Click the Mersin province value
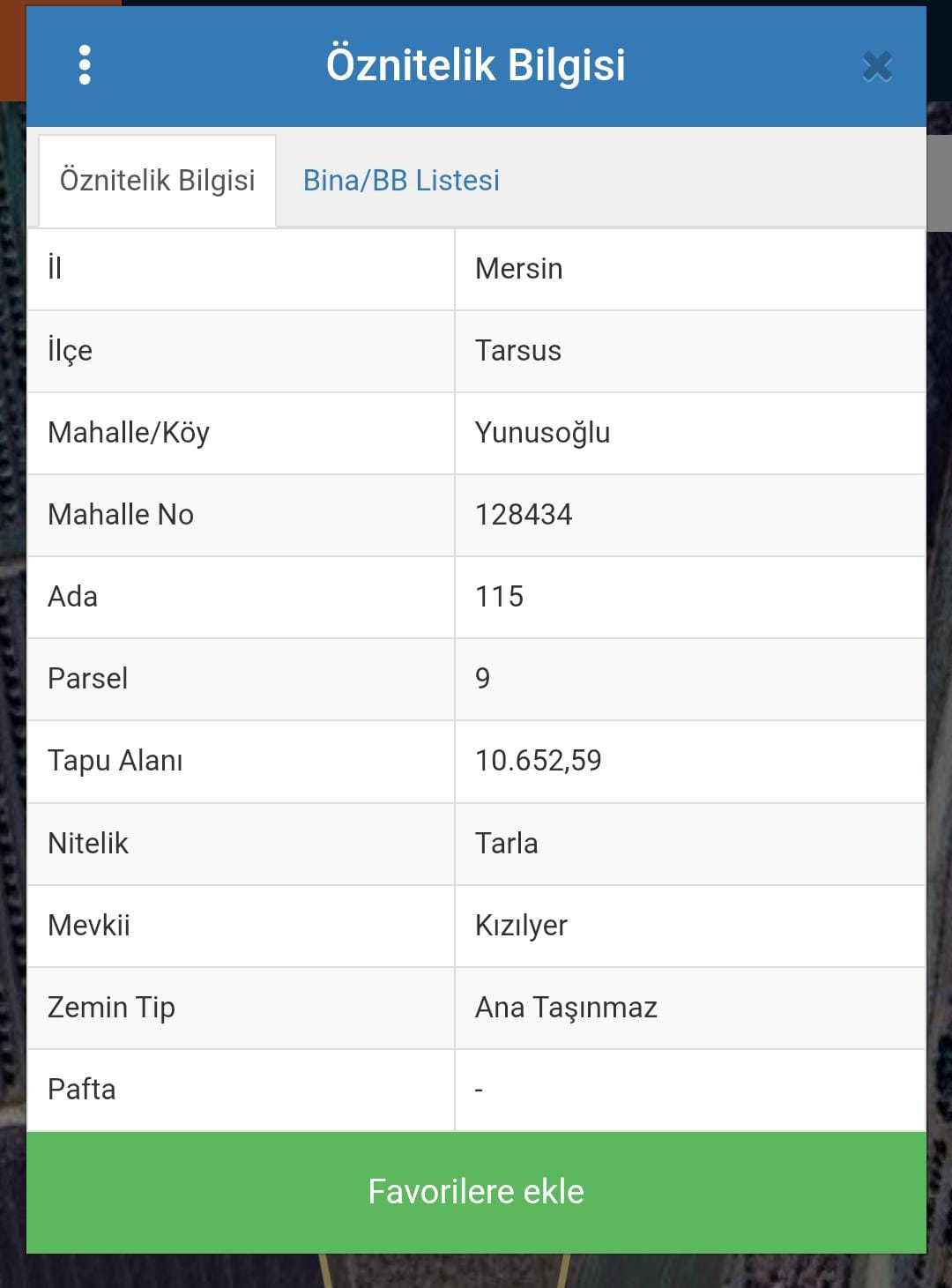The image size is (952, 1288). [518, 269]
